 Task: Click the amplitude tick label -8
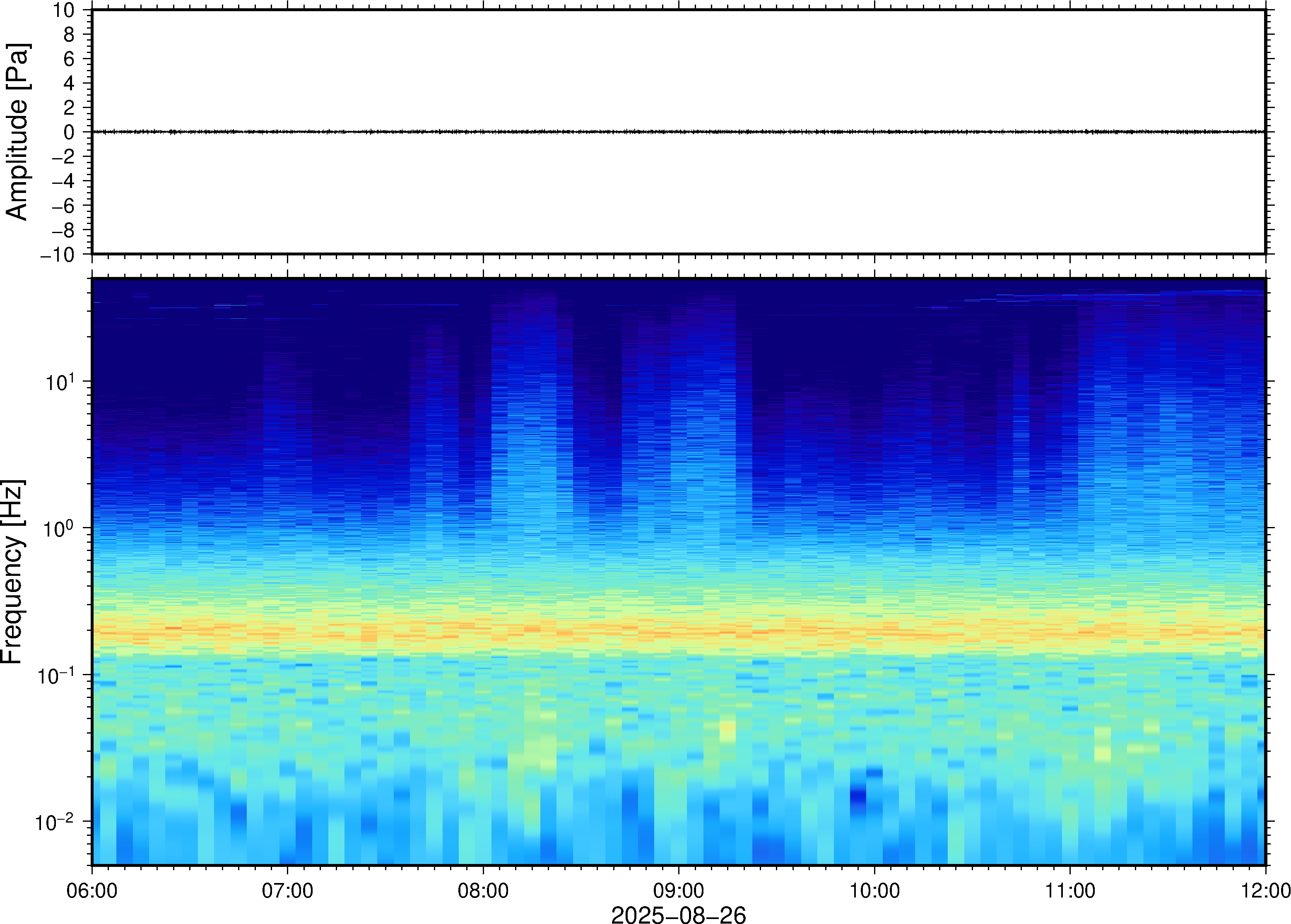pyautogui.click(x=63, y=230)
